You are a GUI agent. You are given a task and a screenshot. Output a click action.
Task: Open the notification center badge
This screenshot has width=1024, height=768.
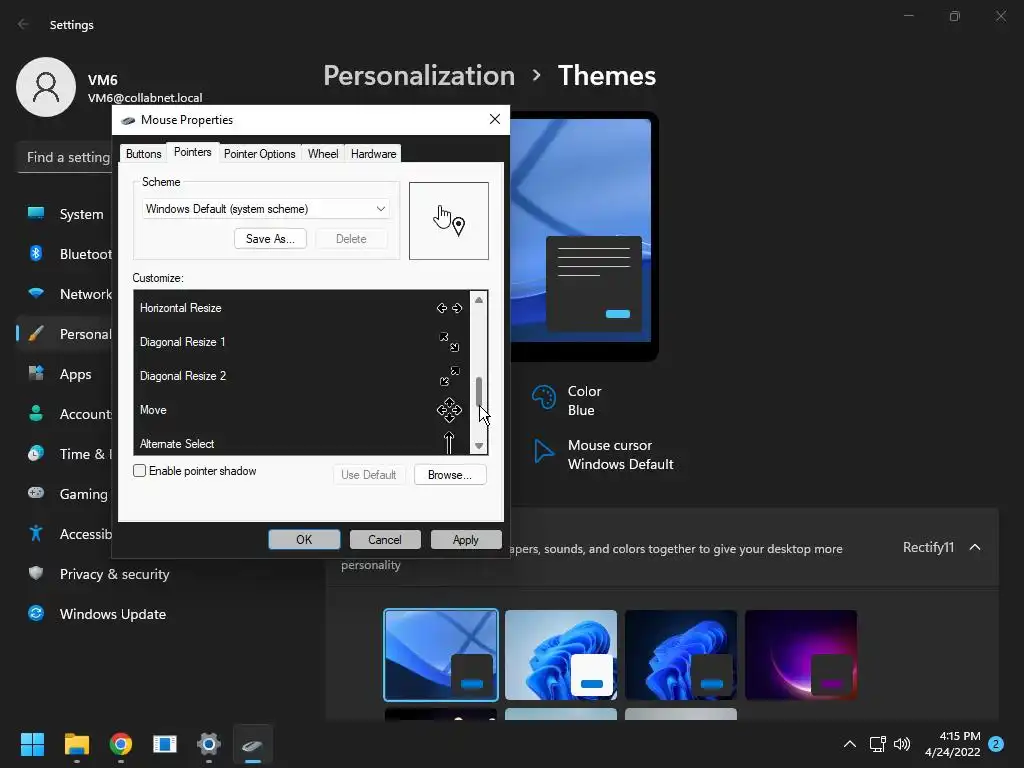click(x=996, y=744)
